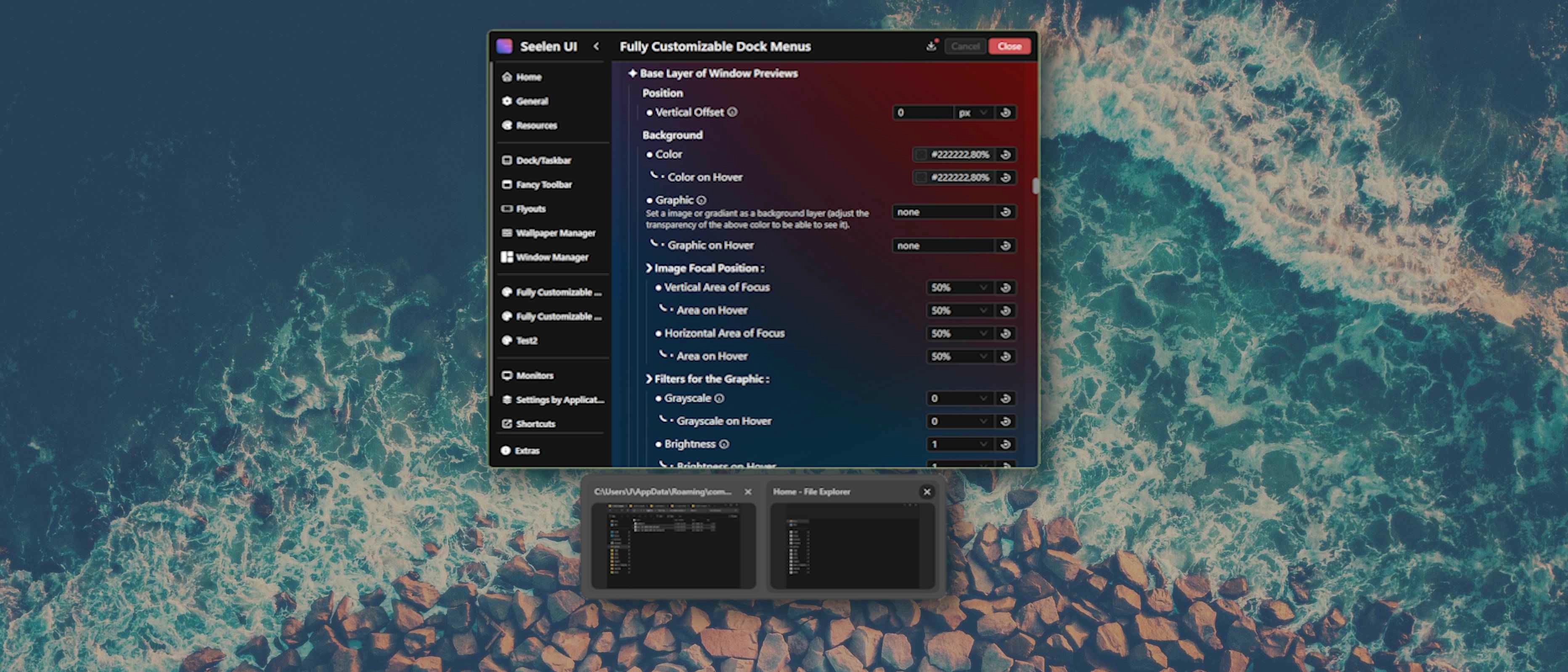Open the Graphic info tooltip
Viewport: 1568px width, 672px height.
(701, 200)
